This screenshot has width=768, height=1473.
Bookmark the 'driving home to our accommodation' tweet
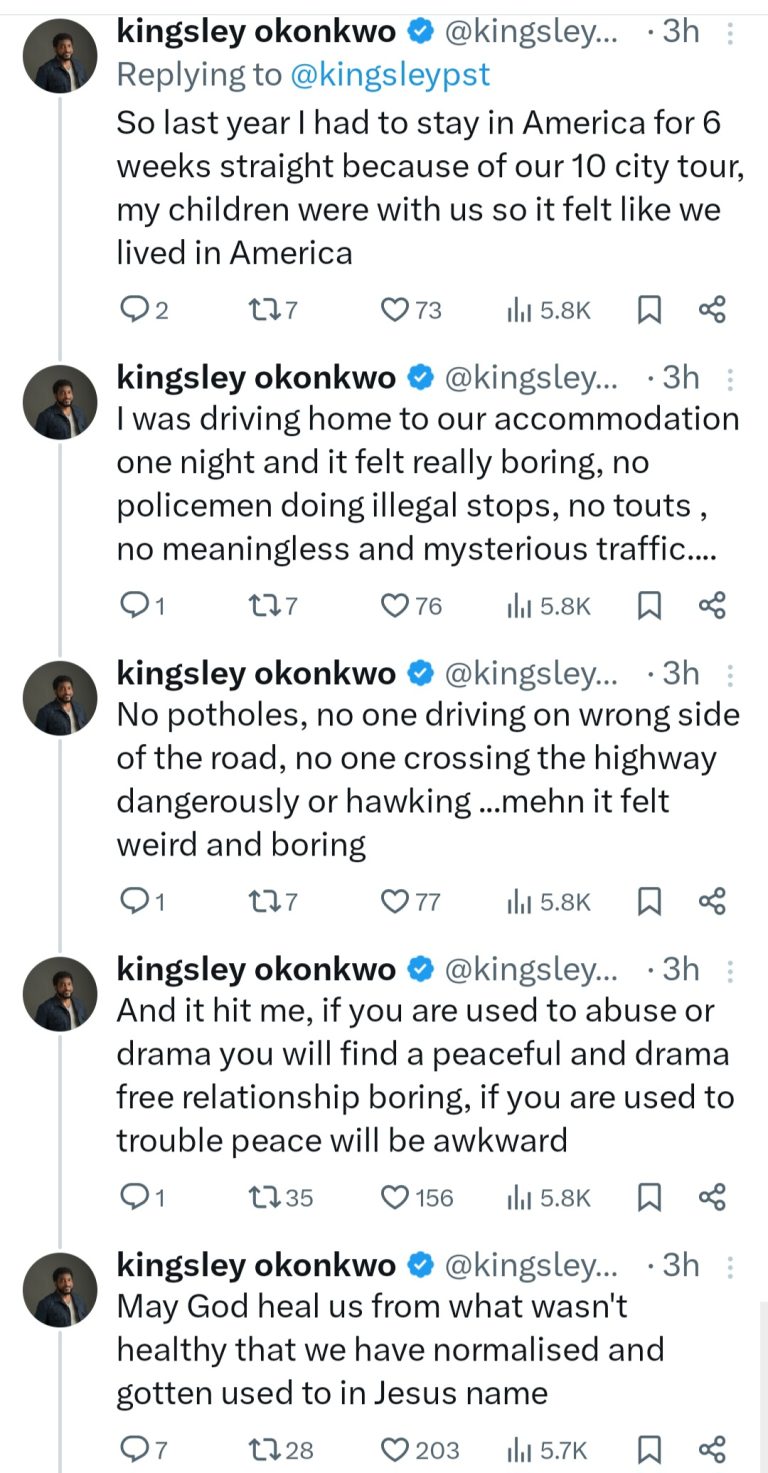pos(649,606)
